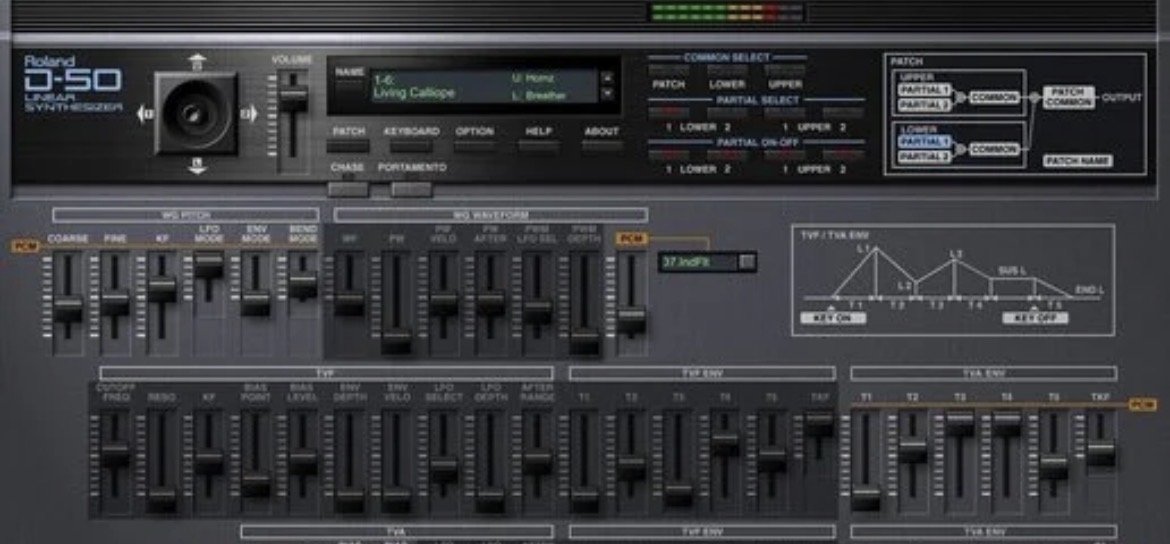Toggle Partial On-Off Upper 1
This screenshot has height=544, width=1170.
coord(785,155)
